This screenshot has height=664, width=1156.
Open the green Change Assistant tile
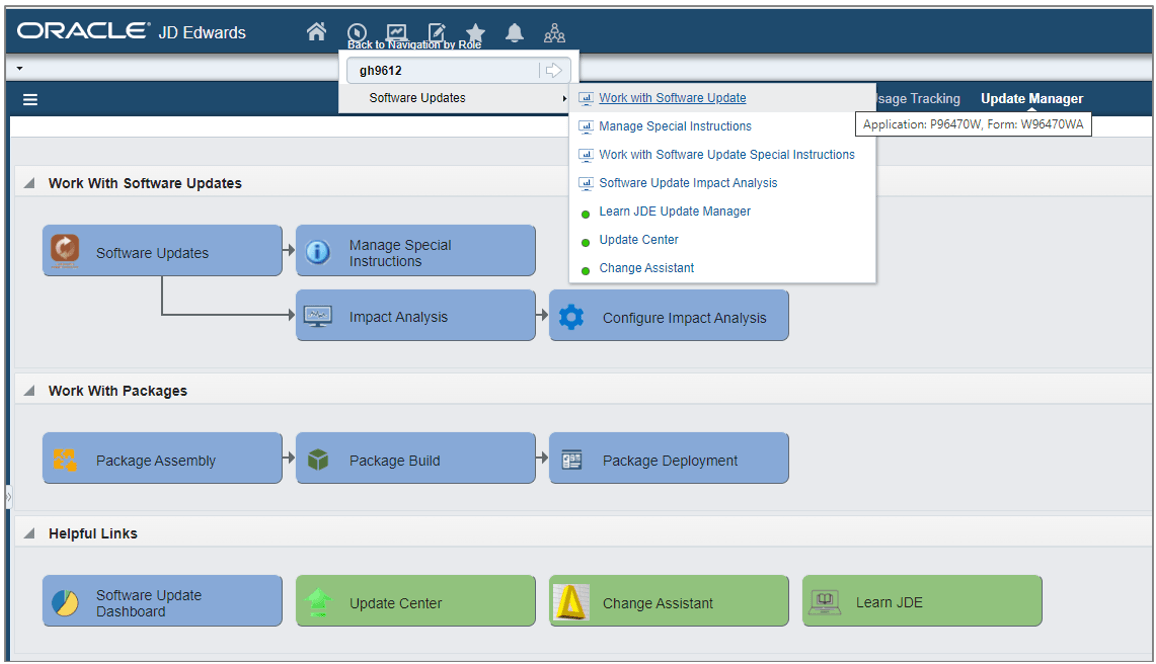pos(669,601)
